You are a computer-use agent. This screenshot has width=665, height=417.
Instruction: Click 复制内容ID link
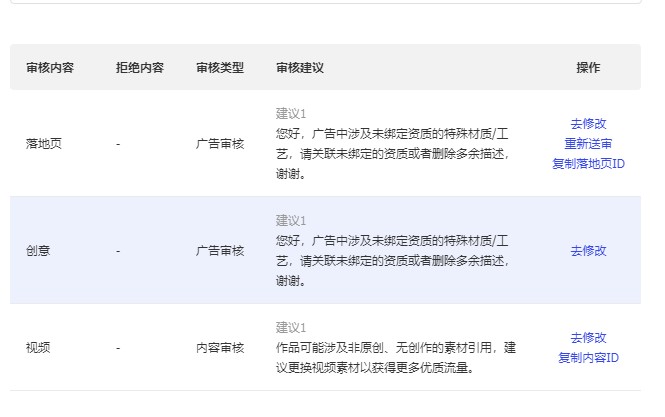tap(588, 358)
